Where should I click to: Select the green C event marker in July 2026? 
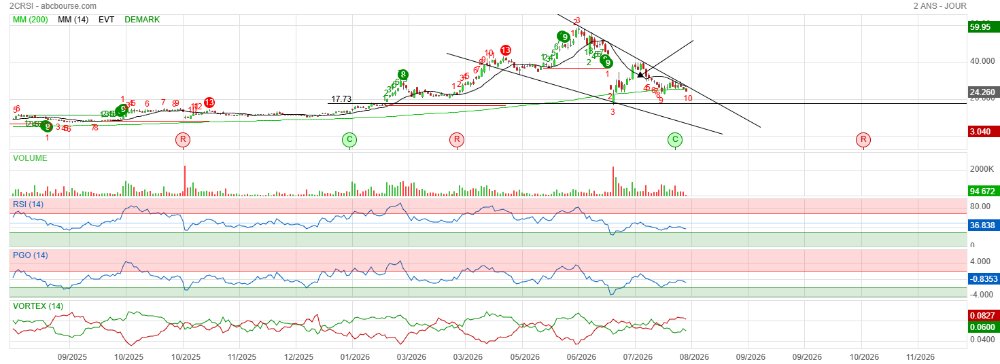click(675, 139)
